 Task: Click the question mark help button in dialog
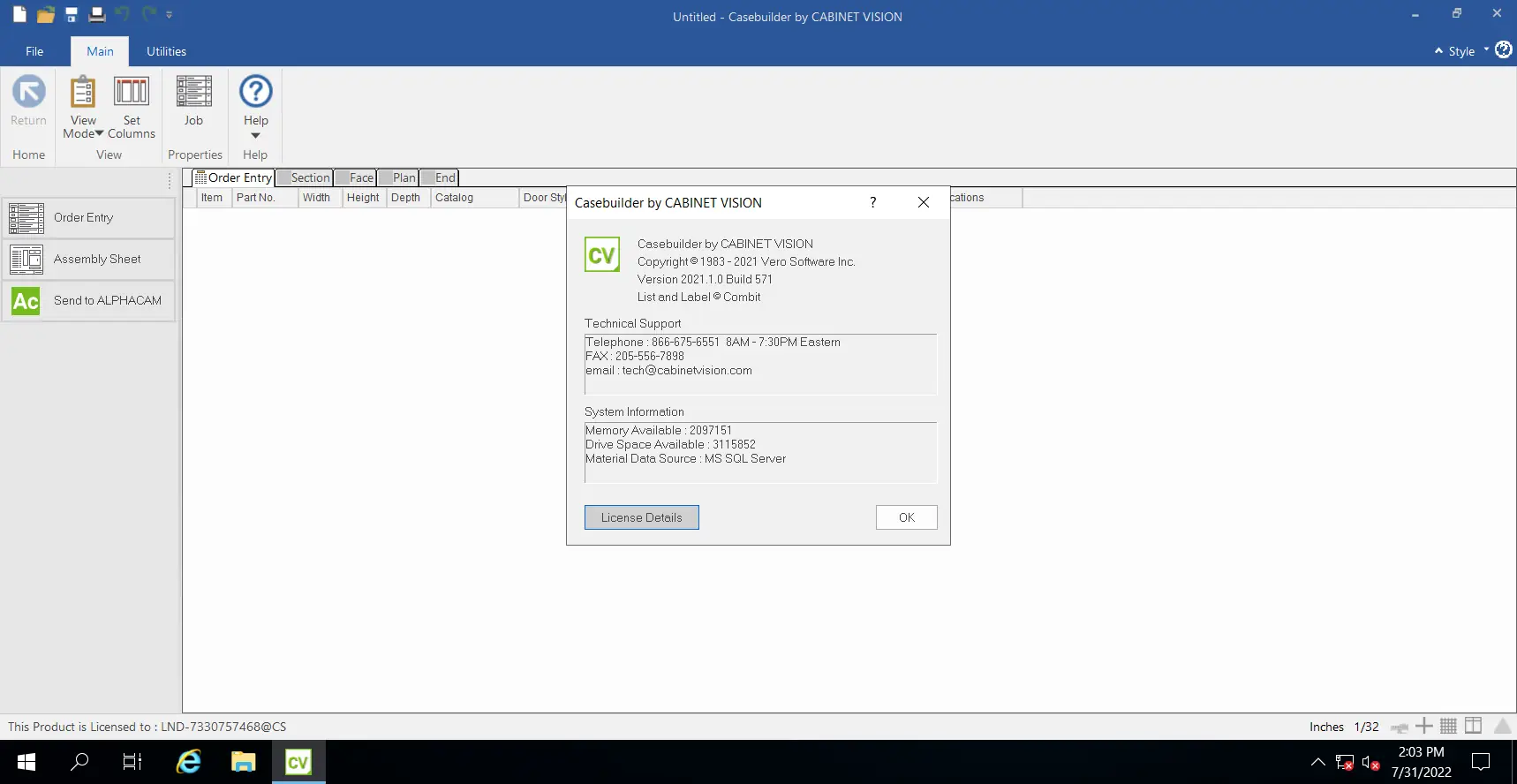tap(873, 202)
